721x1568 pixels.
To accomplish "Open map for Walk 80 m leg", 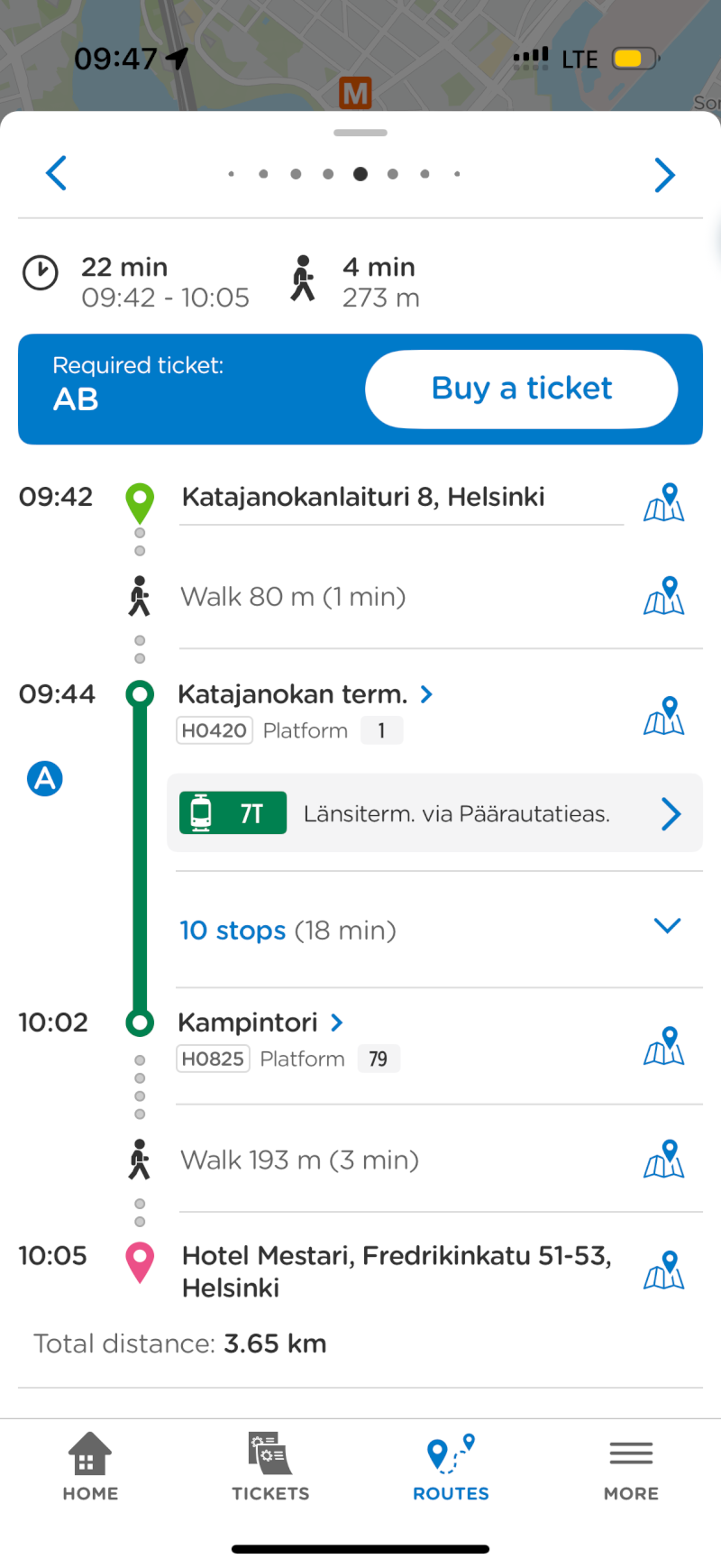I will [664, 596].
